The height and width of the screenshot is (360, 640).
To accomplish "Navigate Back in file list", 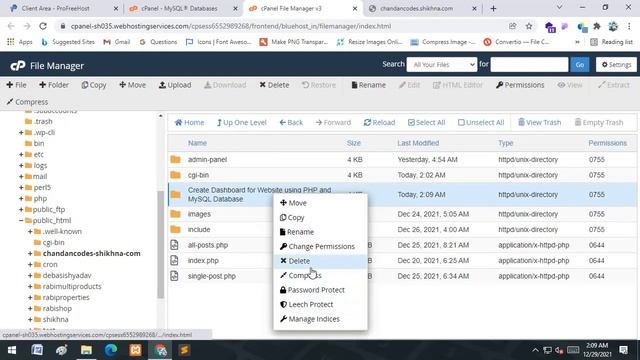I will click(x=291, y=122).
